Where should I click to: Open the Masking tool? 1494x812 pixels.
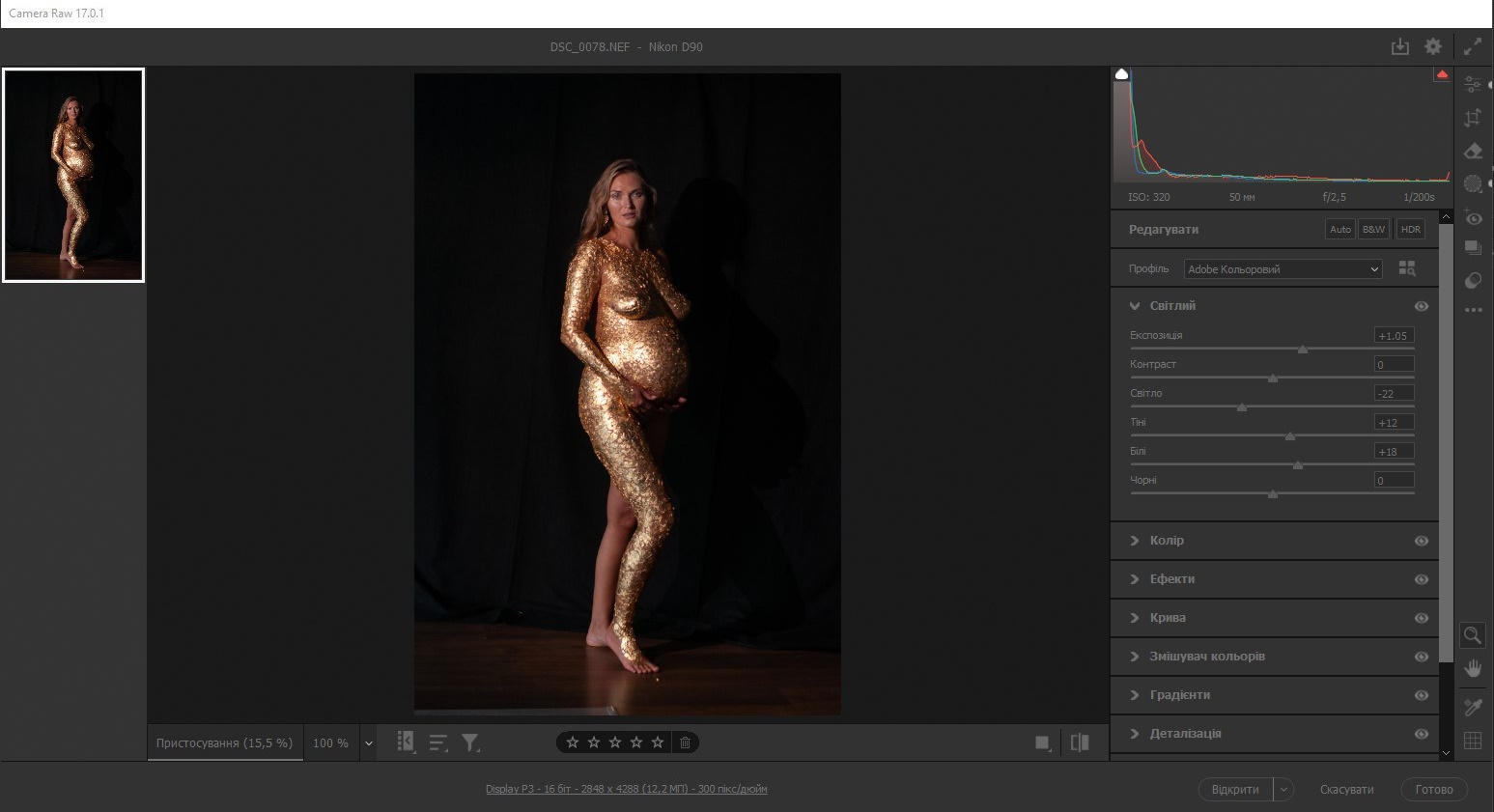pyautogui.click(x=1473, y=183)
